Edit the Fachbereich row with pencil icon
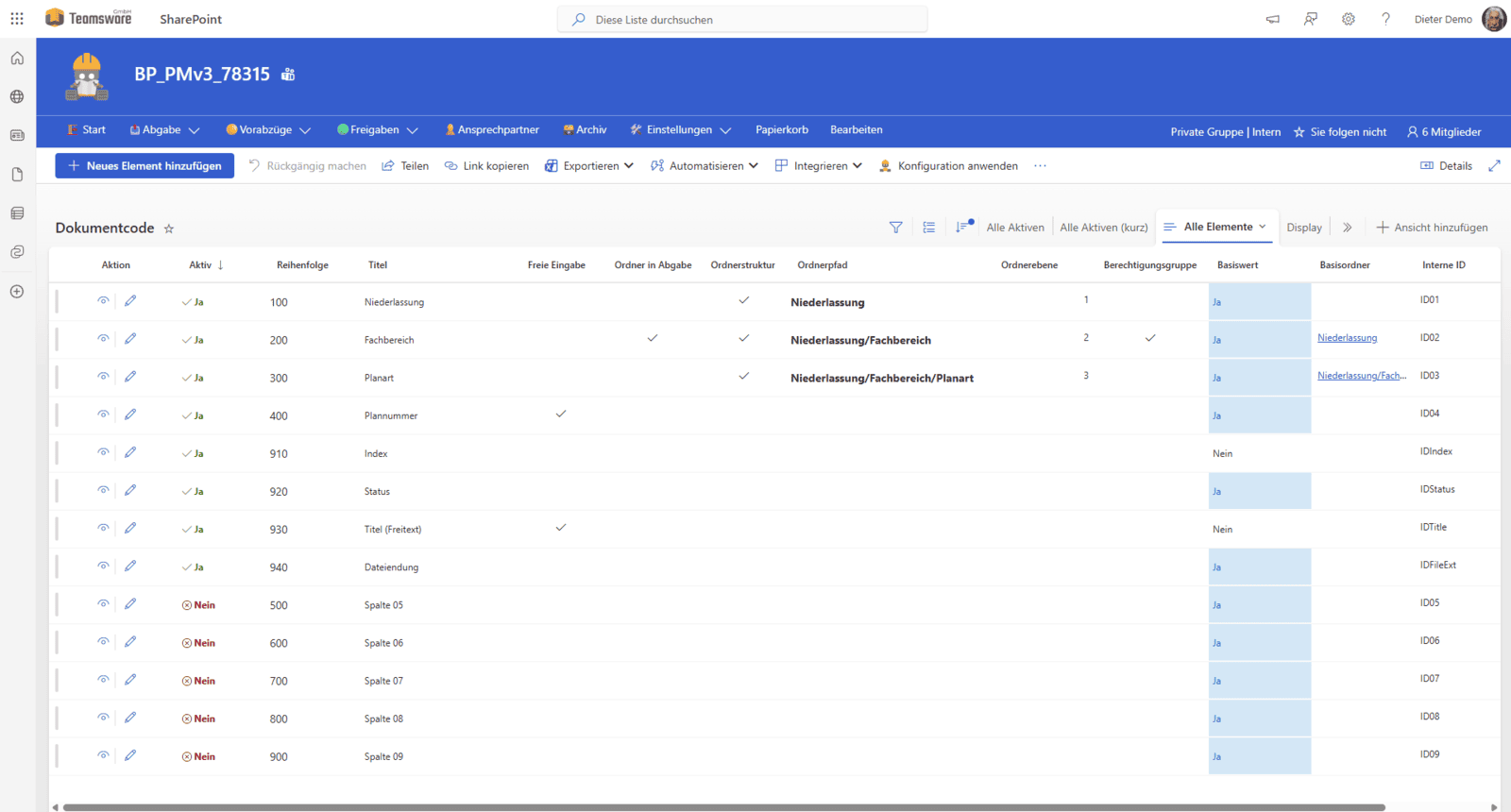Image resolution: width=1511 pixels, height=812 pixels. click(130, 338)
